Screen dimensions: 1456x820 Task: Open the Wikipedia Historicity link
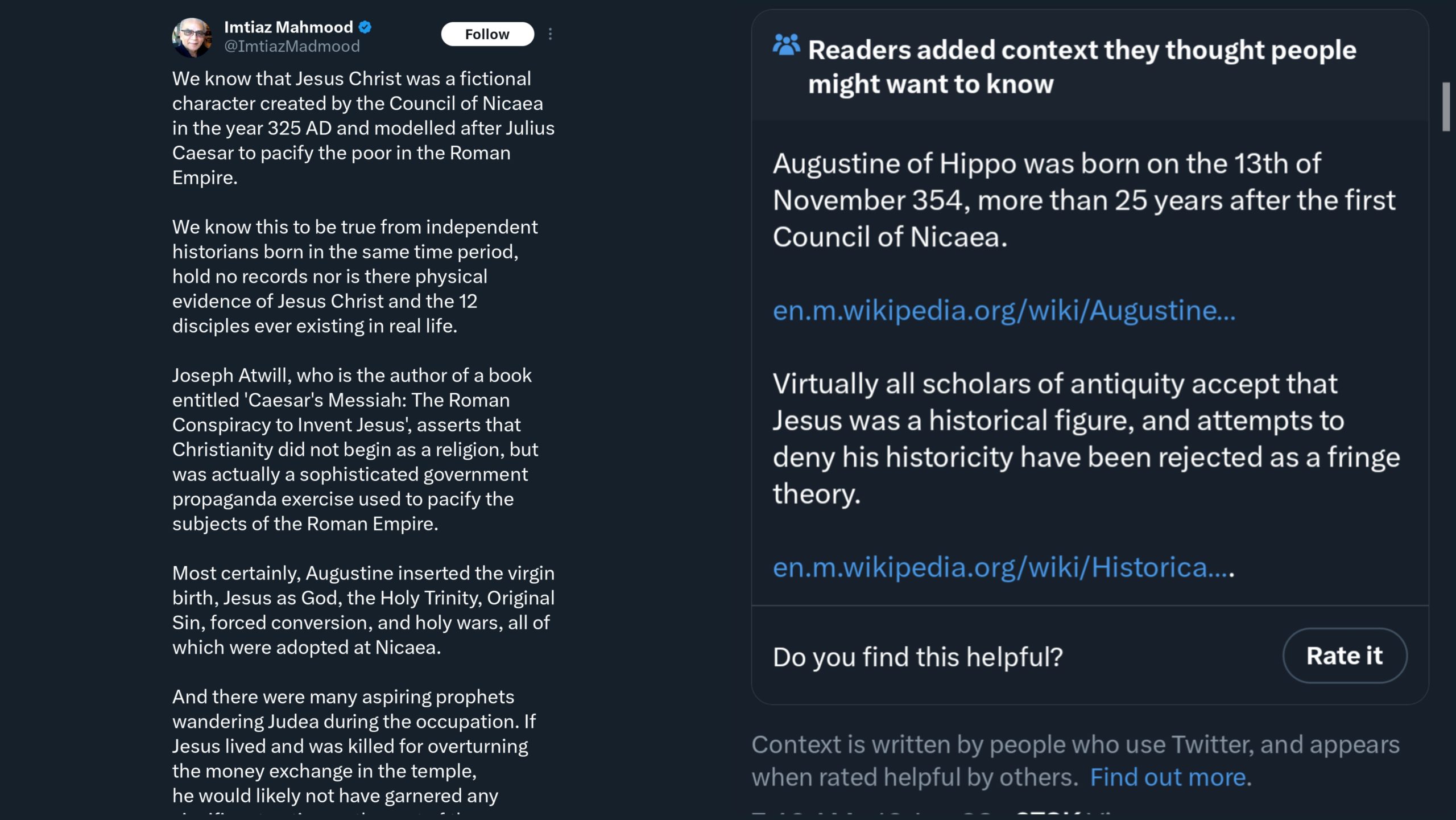(1003, 567)
